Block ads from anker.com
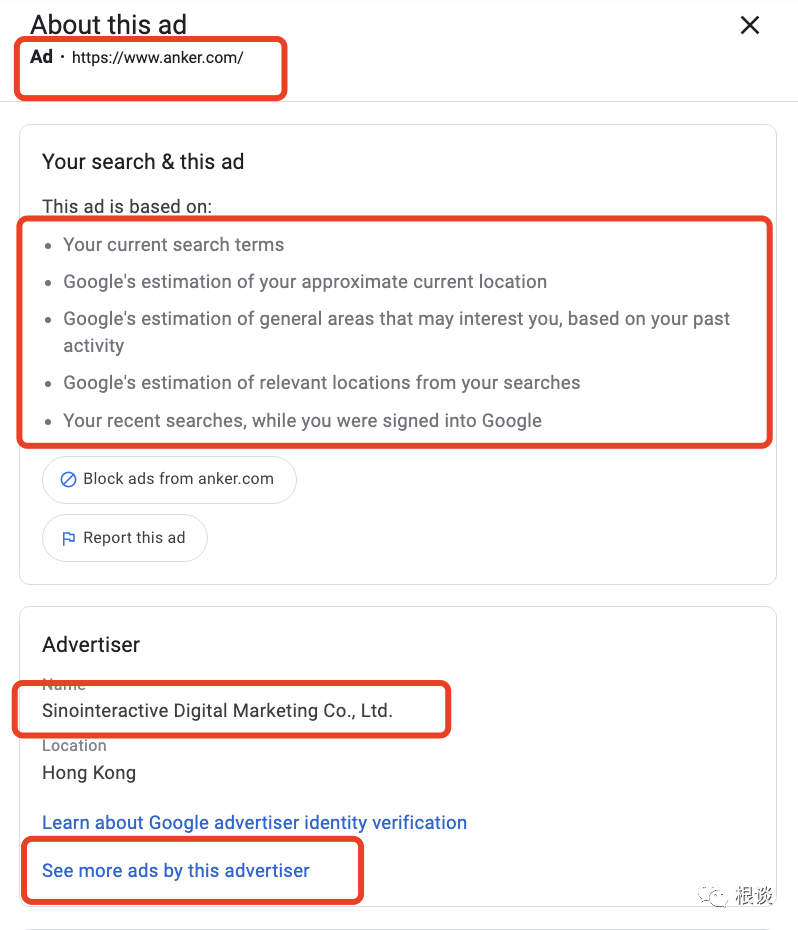 169,479
